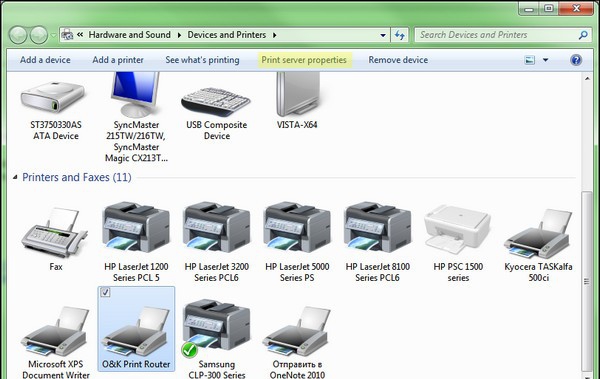This screenshot has height=379, width=600.
Task: Open the Help question mark icon
Action: coord(576,60)
